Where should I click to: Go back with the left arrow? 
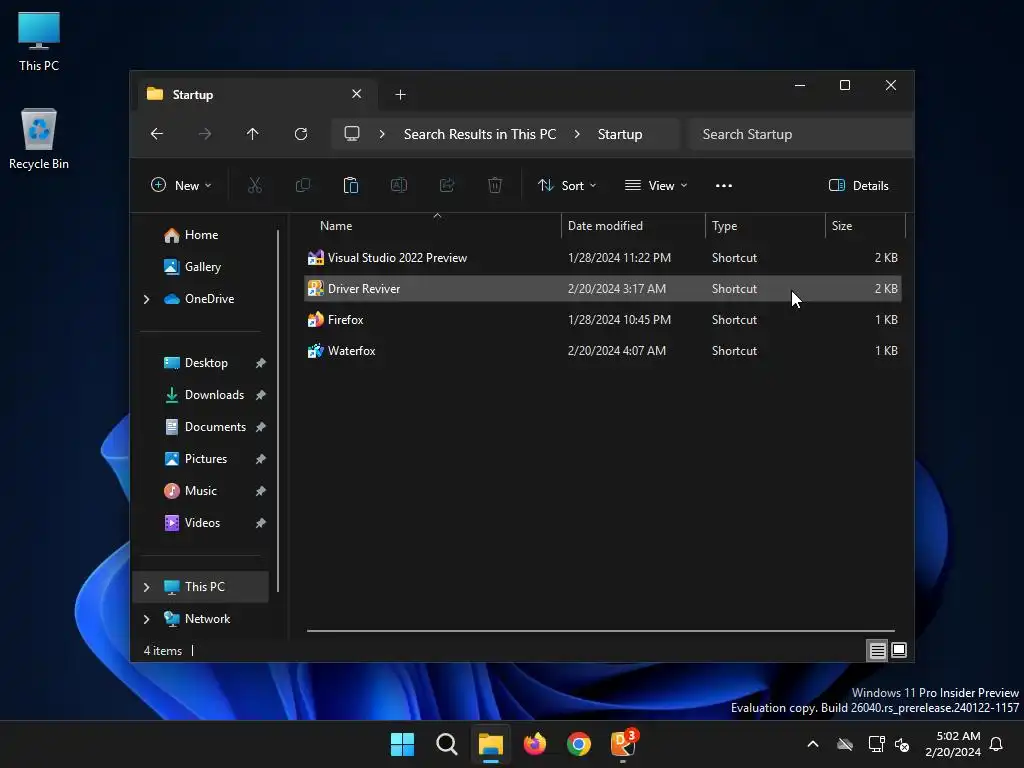tap(157, 134)
